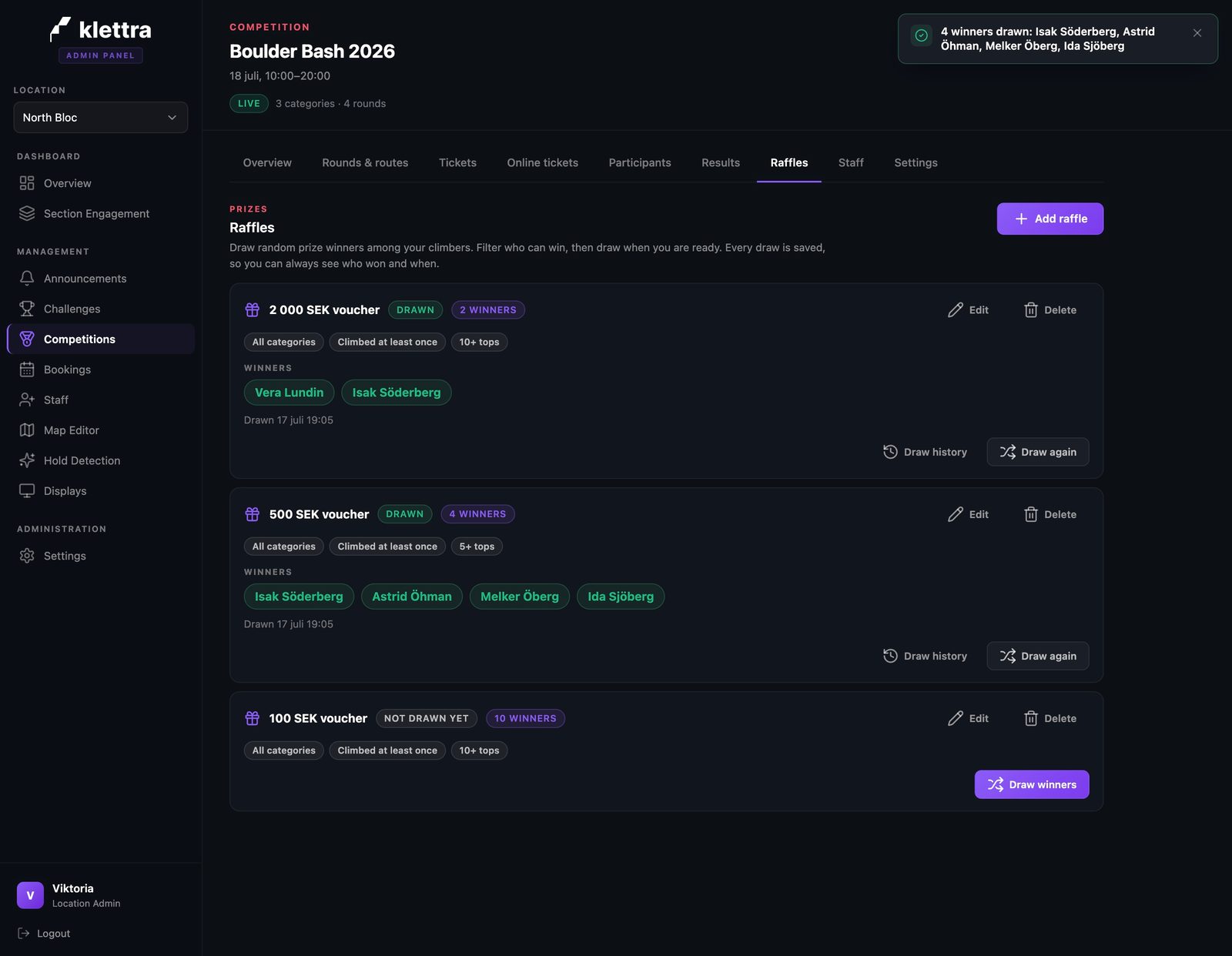The image size is (1232, 956).
Task: Click the Ida Sjöberg winner chip
Action: [x=621, y=597]
